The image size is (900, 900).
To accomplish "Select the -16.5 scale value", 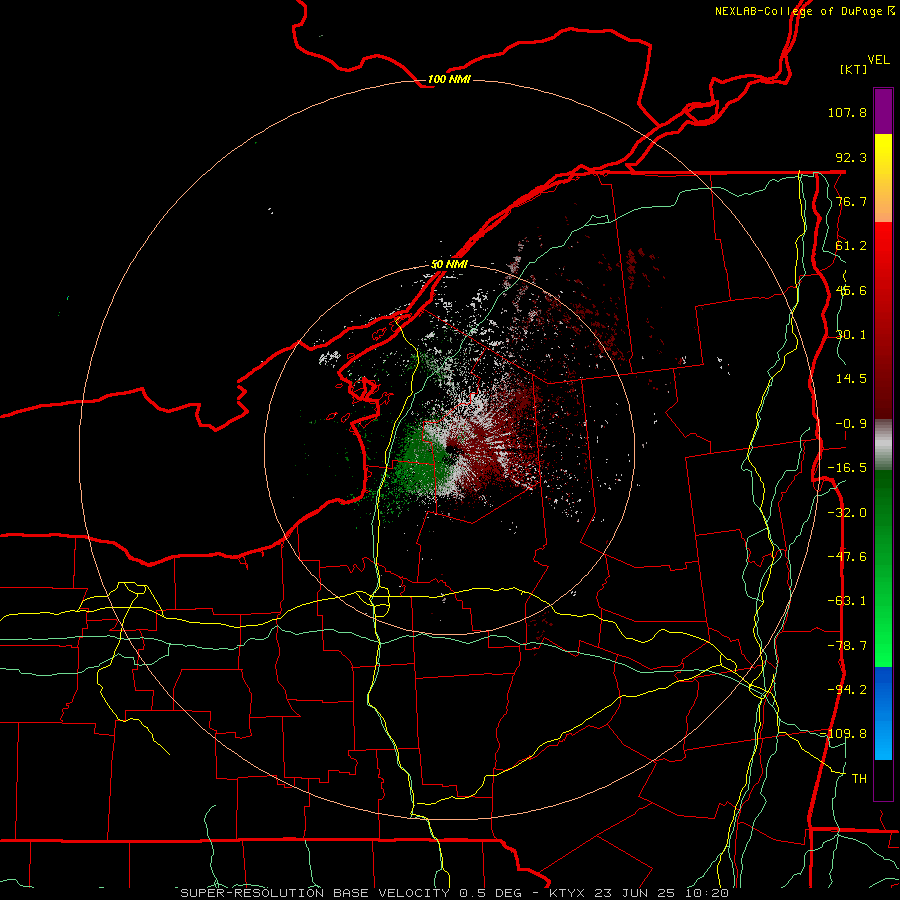I will click(x=847, y=467).
